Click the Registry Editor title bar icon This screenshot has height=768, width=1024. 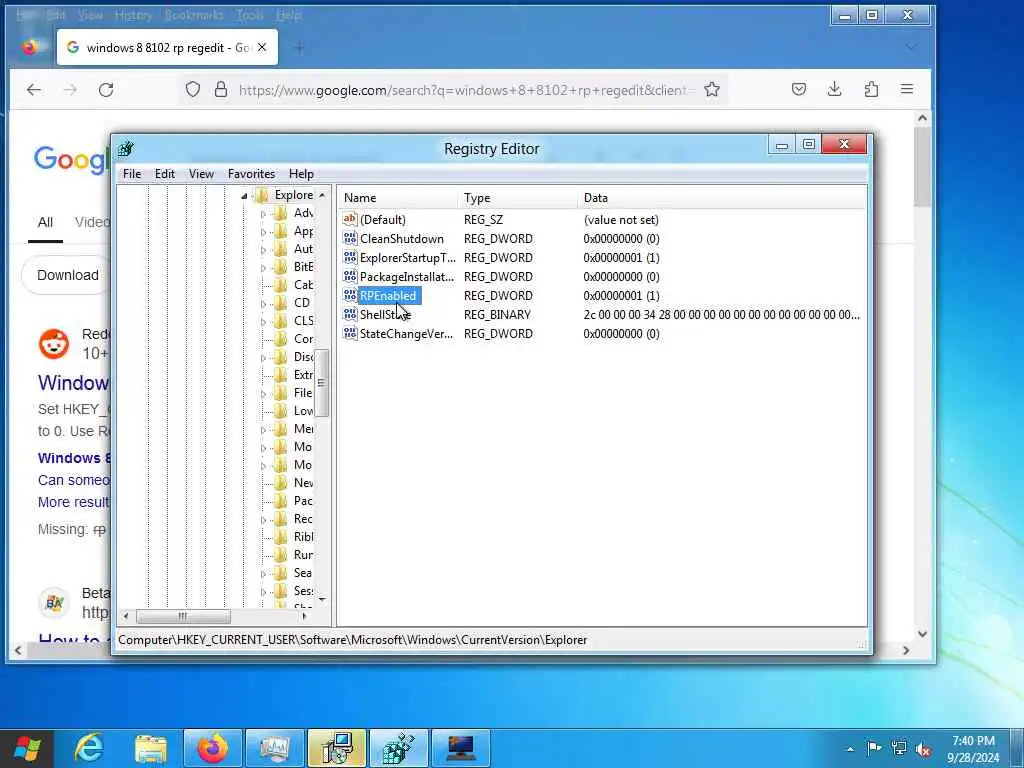pyautogui.click(x=126, y=149)
